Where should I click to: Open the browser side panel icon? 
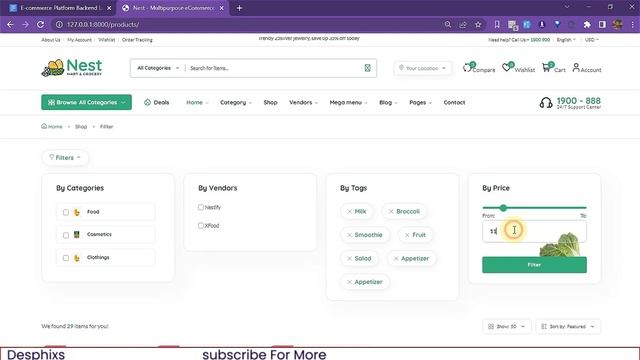coord(602,24)
